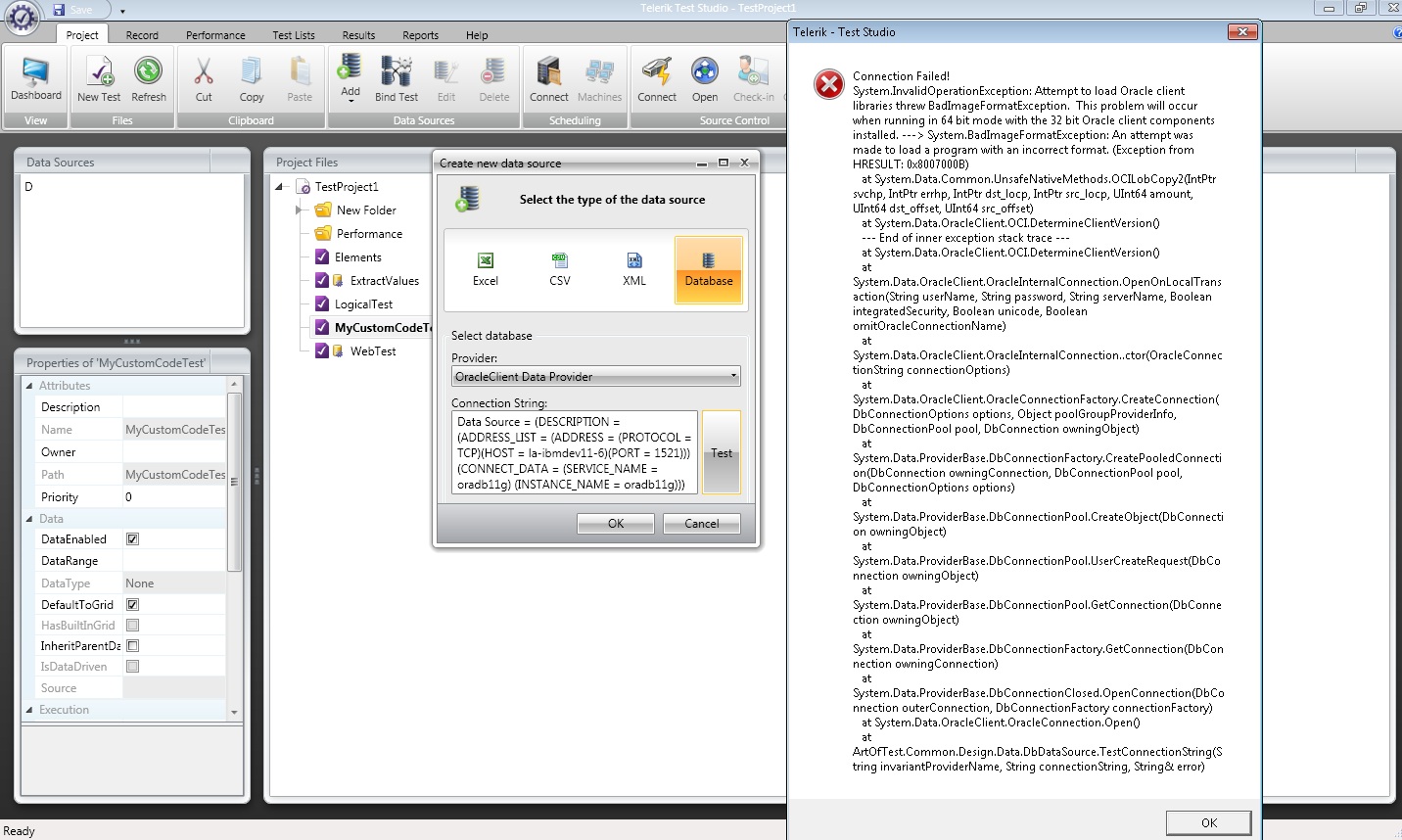Click the Paste clipboard icon
Viewport: 1402px width, 840px height.
[x=300, y=78]
